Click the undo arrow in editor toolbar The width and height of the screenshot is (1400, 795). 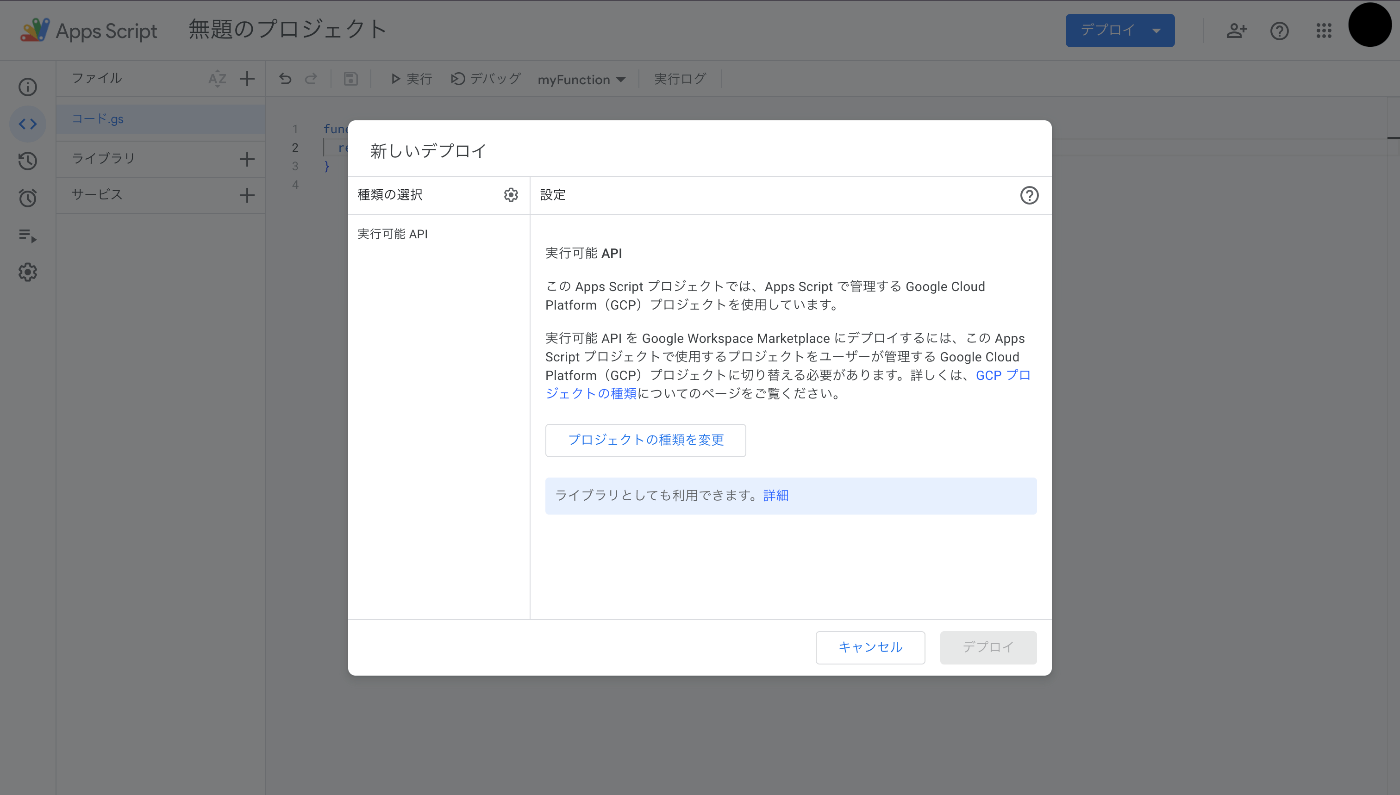285,79
